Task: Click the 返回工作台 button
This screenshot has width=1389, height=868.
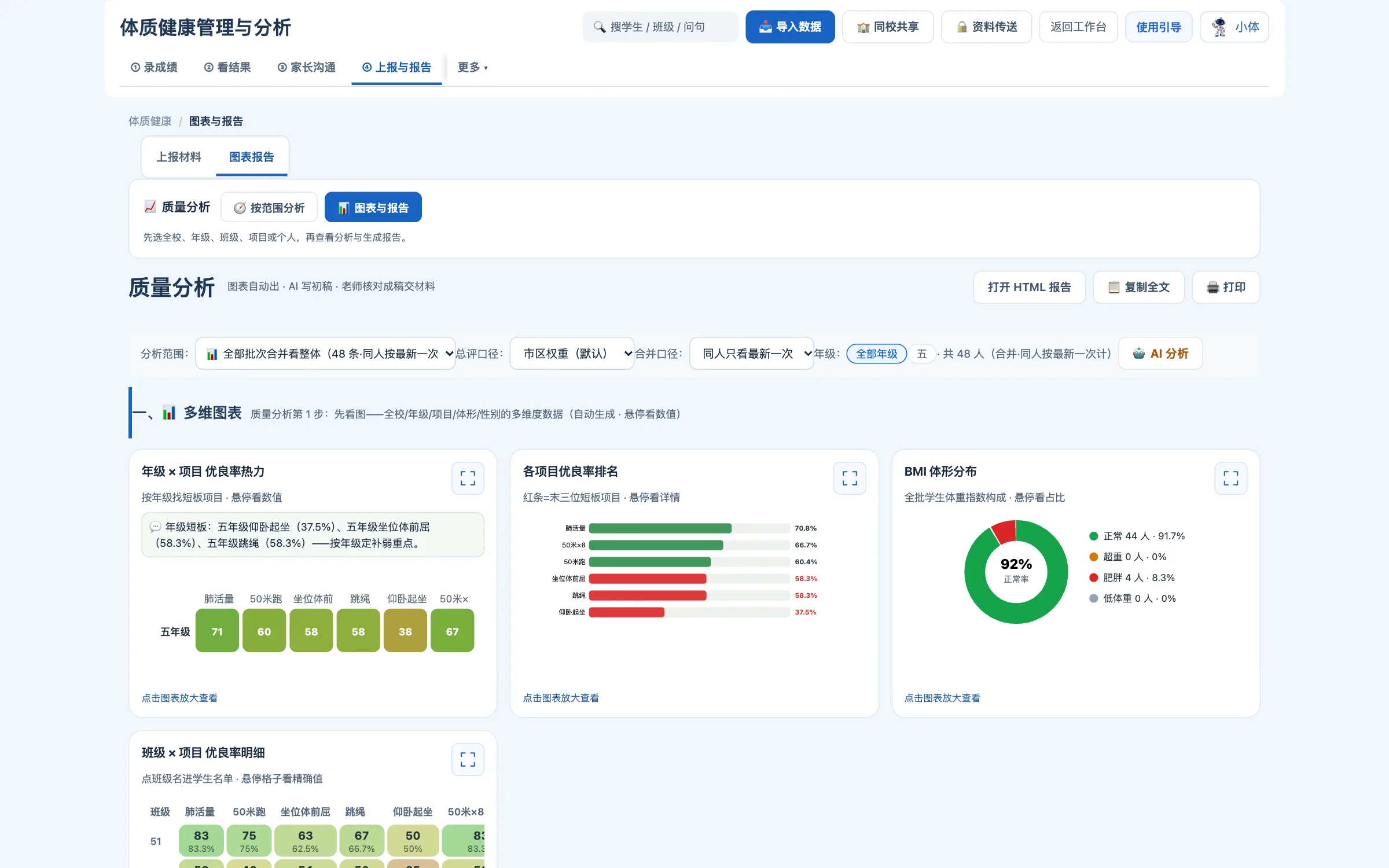Action: [1078, 27]
